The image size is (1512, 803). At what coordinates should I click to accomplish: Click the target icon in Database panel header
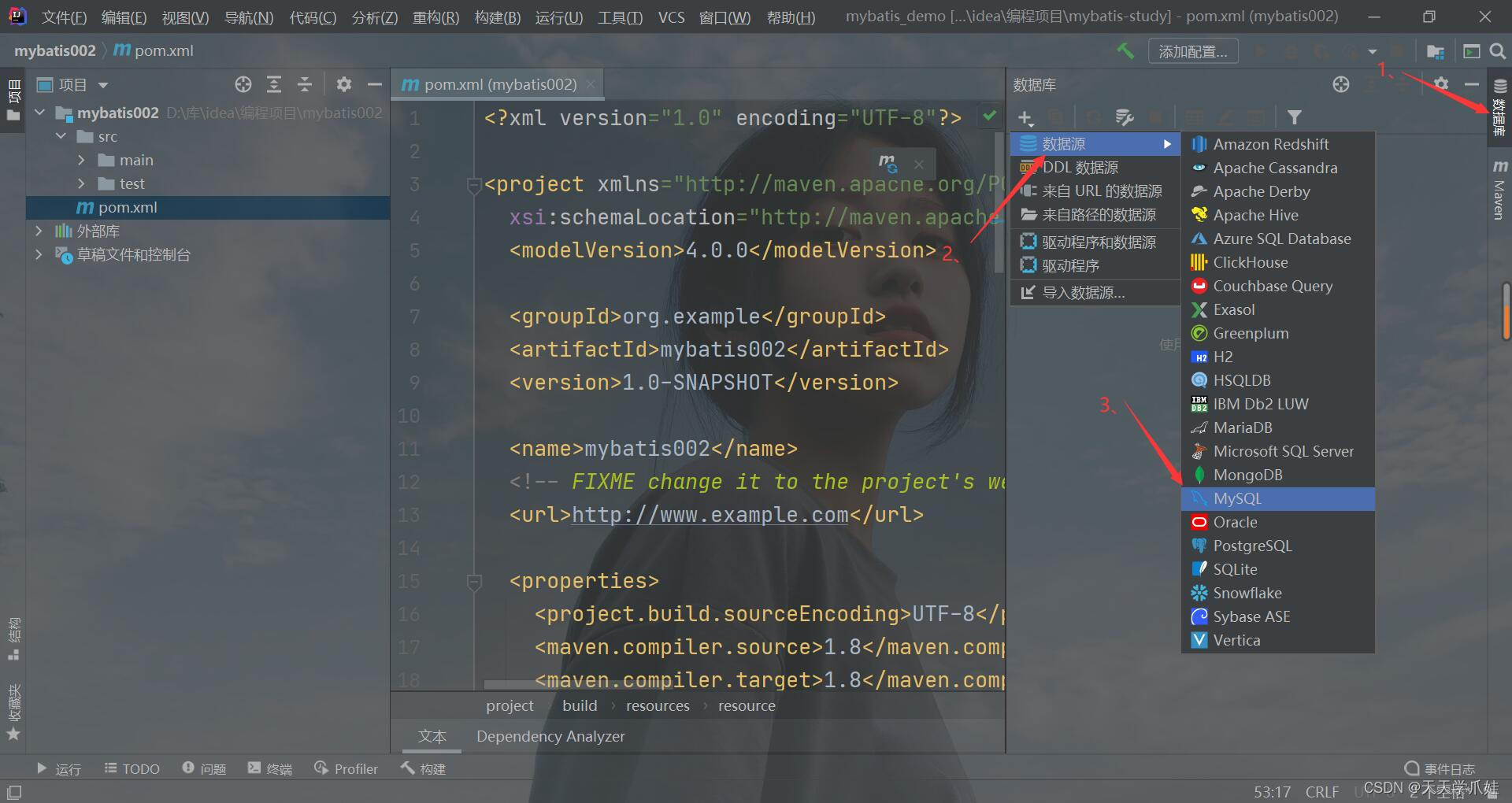[x=1341, y=84]
